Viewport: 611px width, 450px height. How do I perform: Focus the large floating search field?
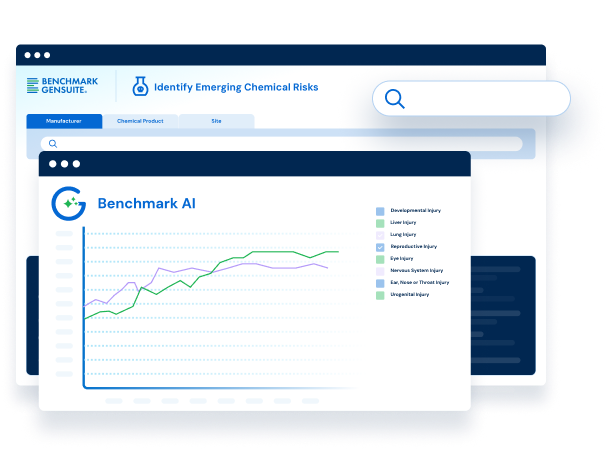pyautogui.click(x=471, y=98)
